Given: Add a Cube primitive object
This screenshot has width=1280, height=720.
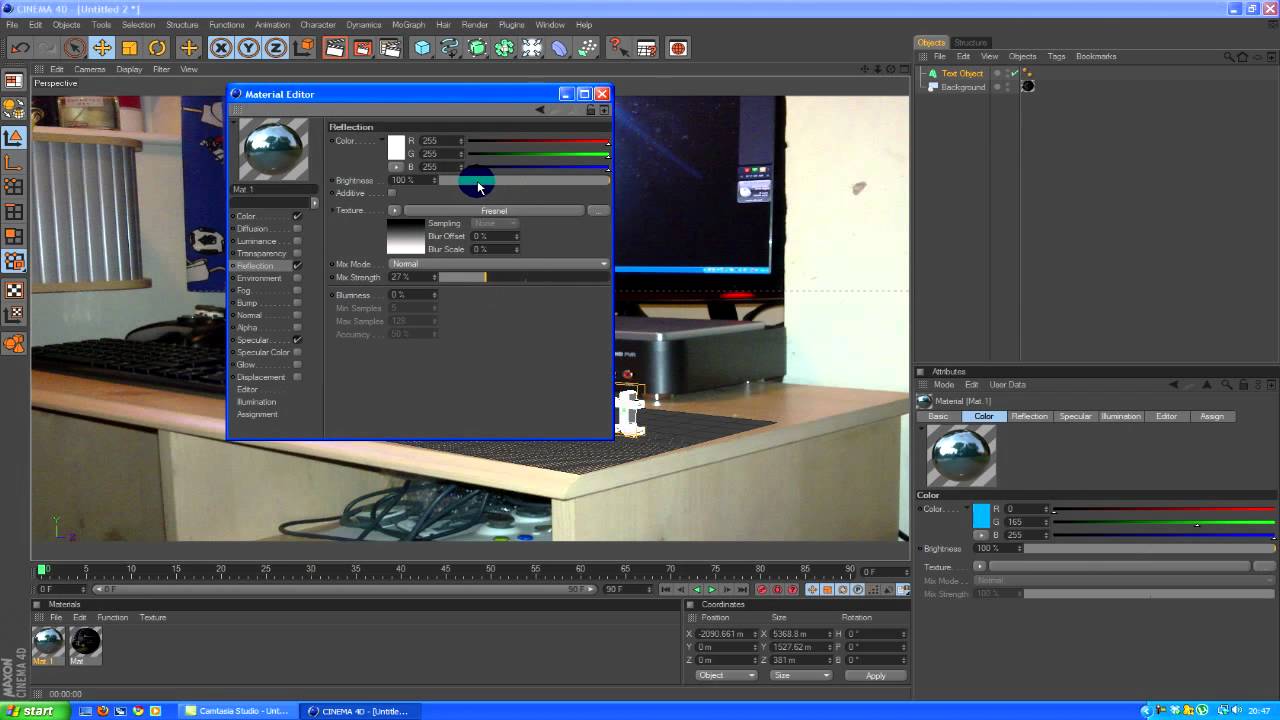Looking at the screenshot, I should pyautogui.click(x=423, y=48).
